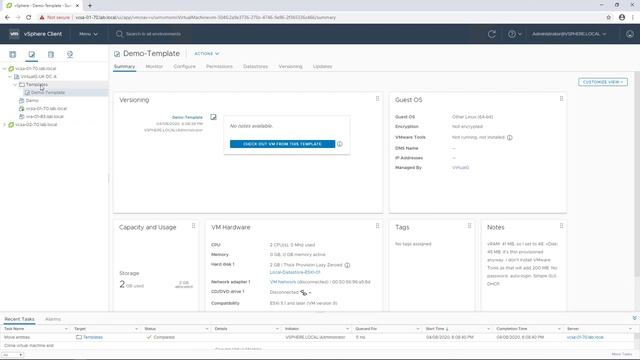Viewport: 640px width, 360px height.
Task: Open Demo-Template link in Versioning card
Action: (x=187, y=117)
